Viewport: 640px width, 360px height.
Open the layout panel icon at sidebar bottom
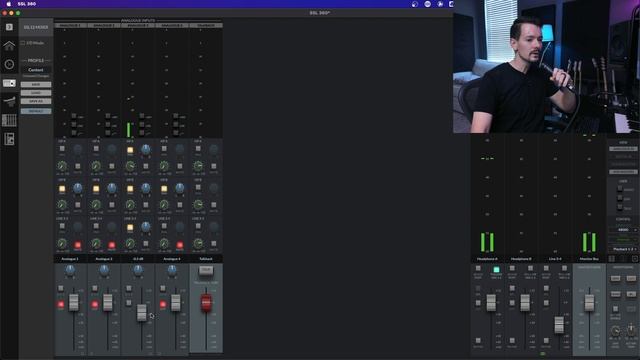point(9,139)
